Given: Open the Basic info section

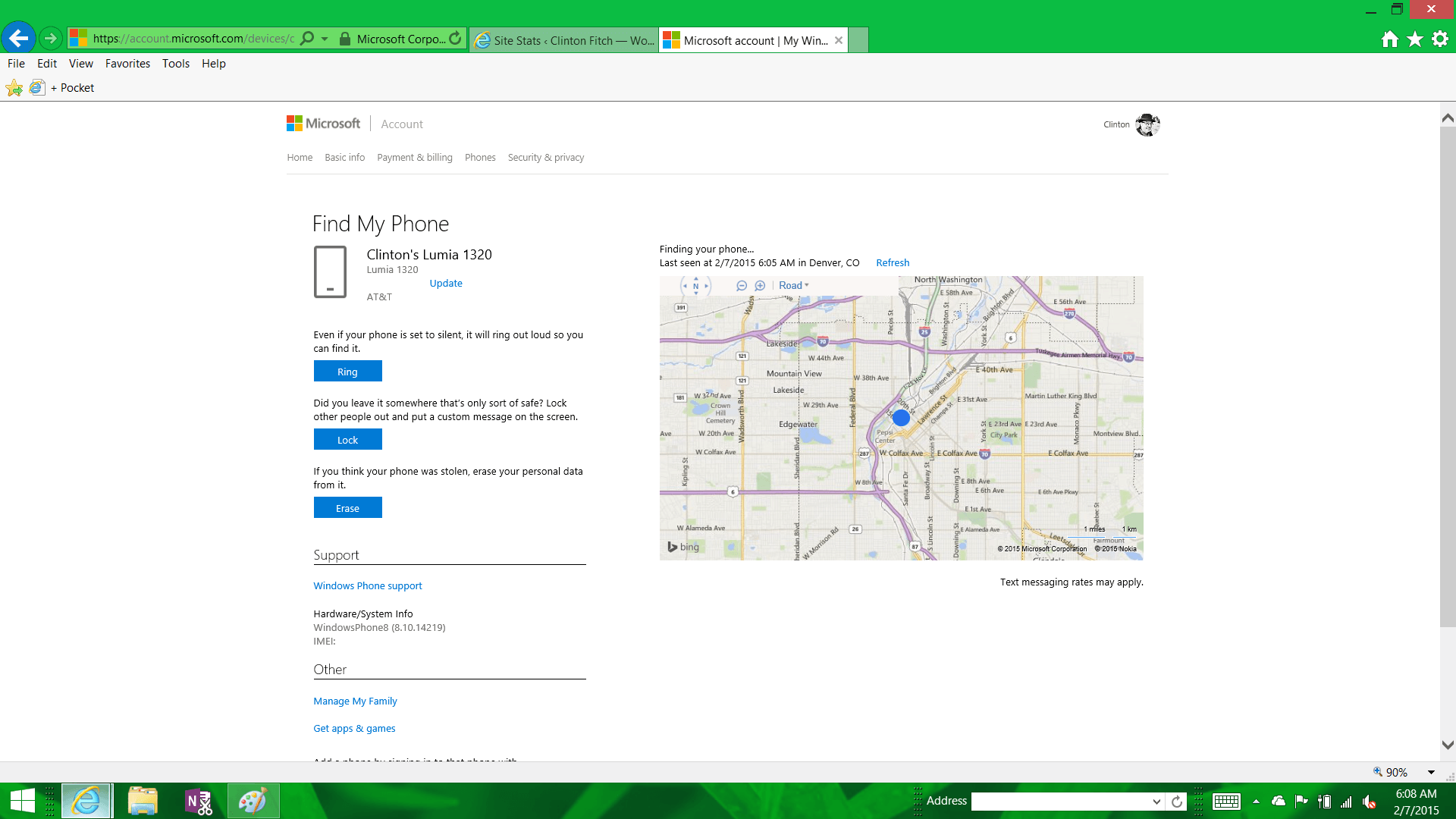Looking at the screenshot, I should [345, 158].
